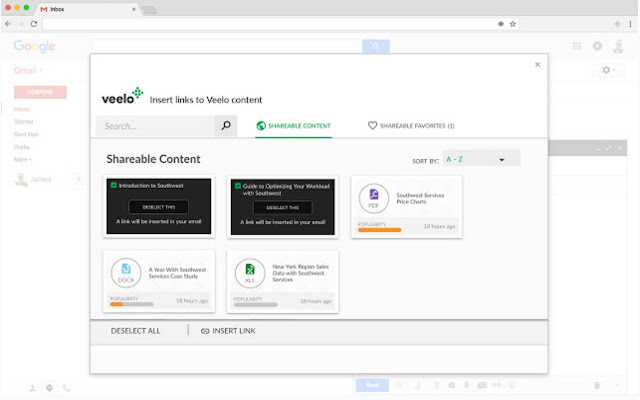Click the Gmail Compose button
The height and width of the screenshot is (400, 640).
[x=40, y=92]
